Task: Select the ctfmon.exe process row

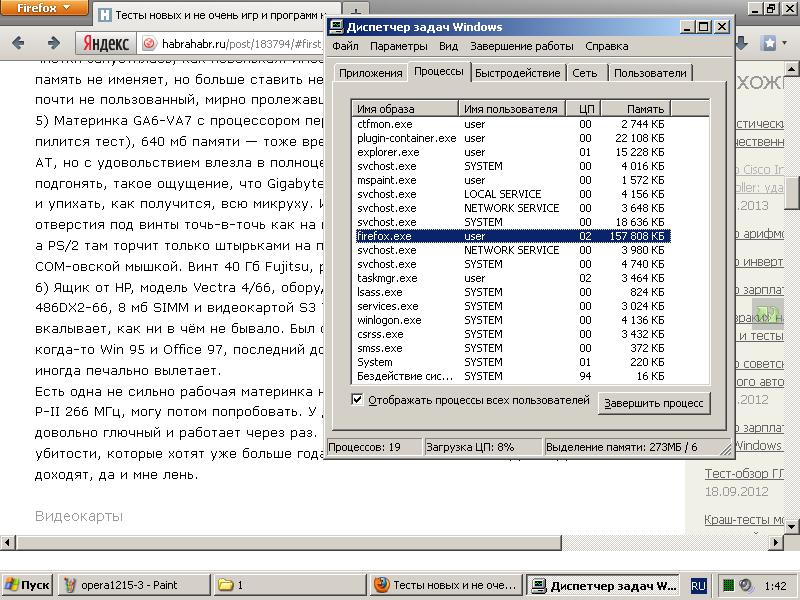Action: click(x=512, y=124)
